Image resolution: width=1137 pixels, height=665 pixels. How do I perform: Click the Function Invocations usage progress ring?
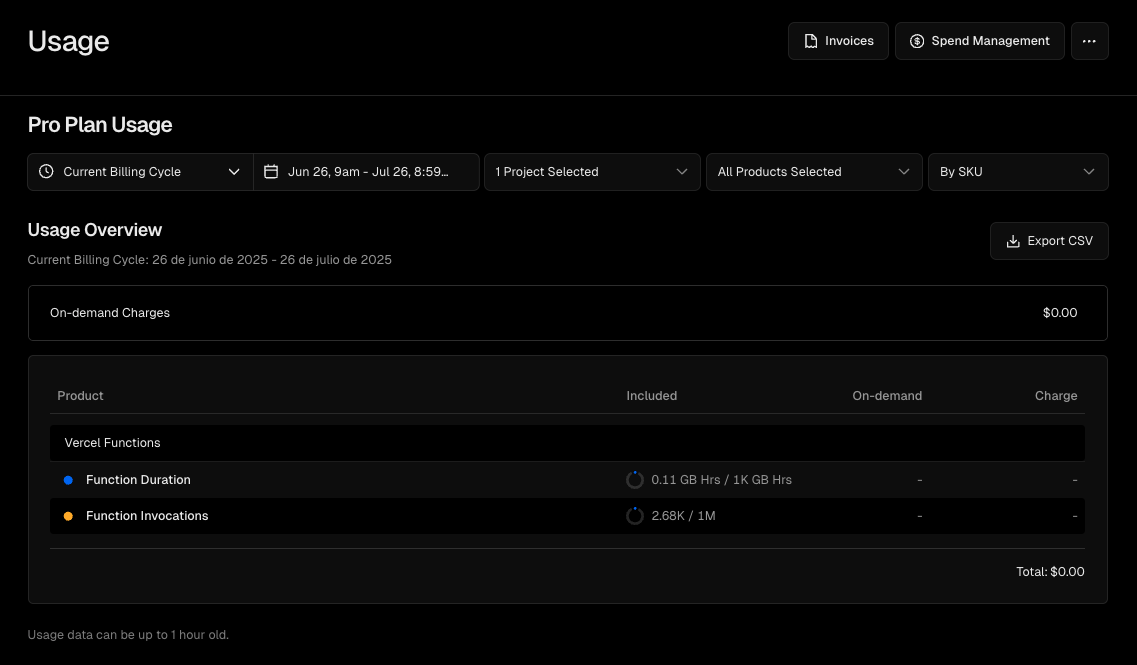(x=634, y=516)
